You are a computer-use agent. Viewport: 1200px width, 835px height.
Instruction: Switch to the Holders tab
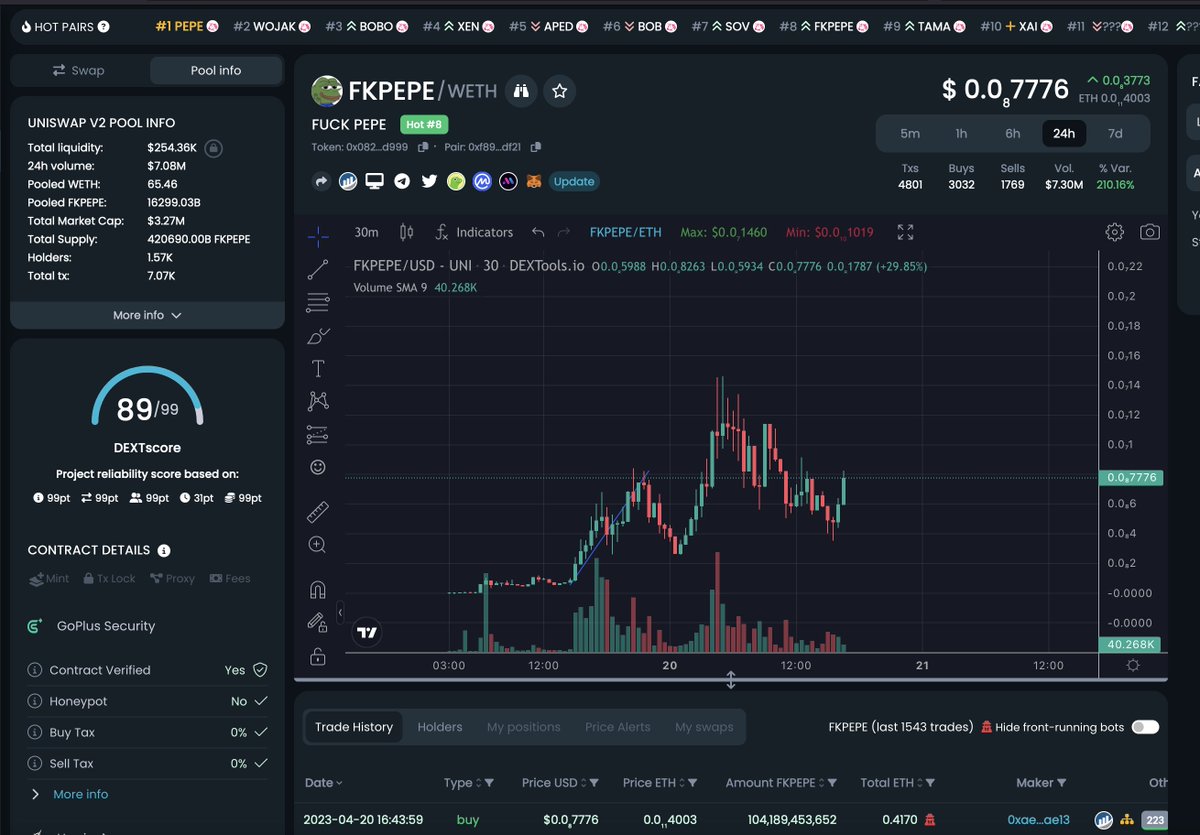tap(440, 727)
